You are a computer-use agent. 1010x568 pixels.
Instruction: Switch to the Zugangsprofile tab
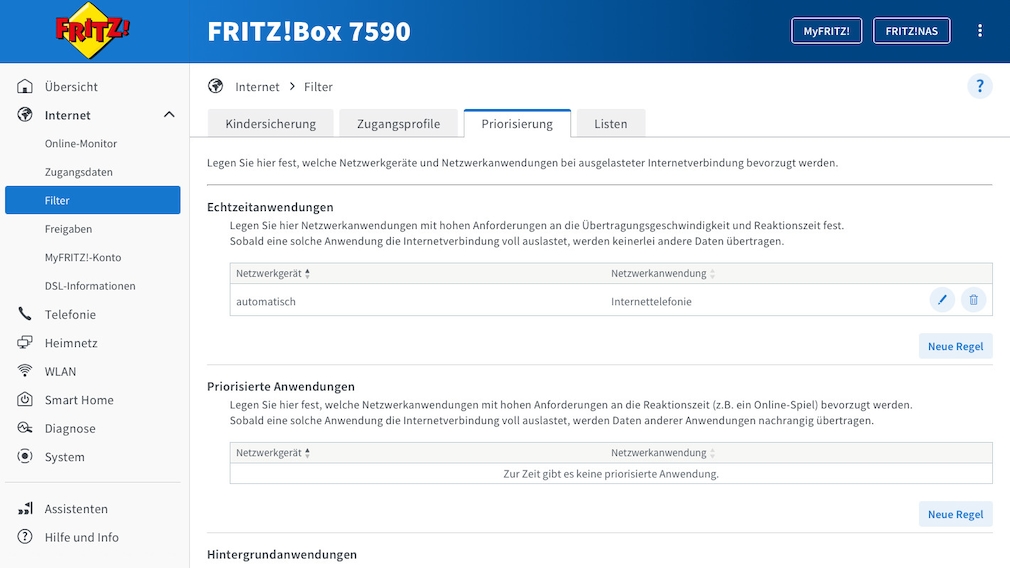(398, 124)
